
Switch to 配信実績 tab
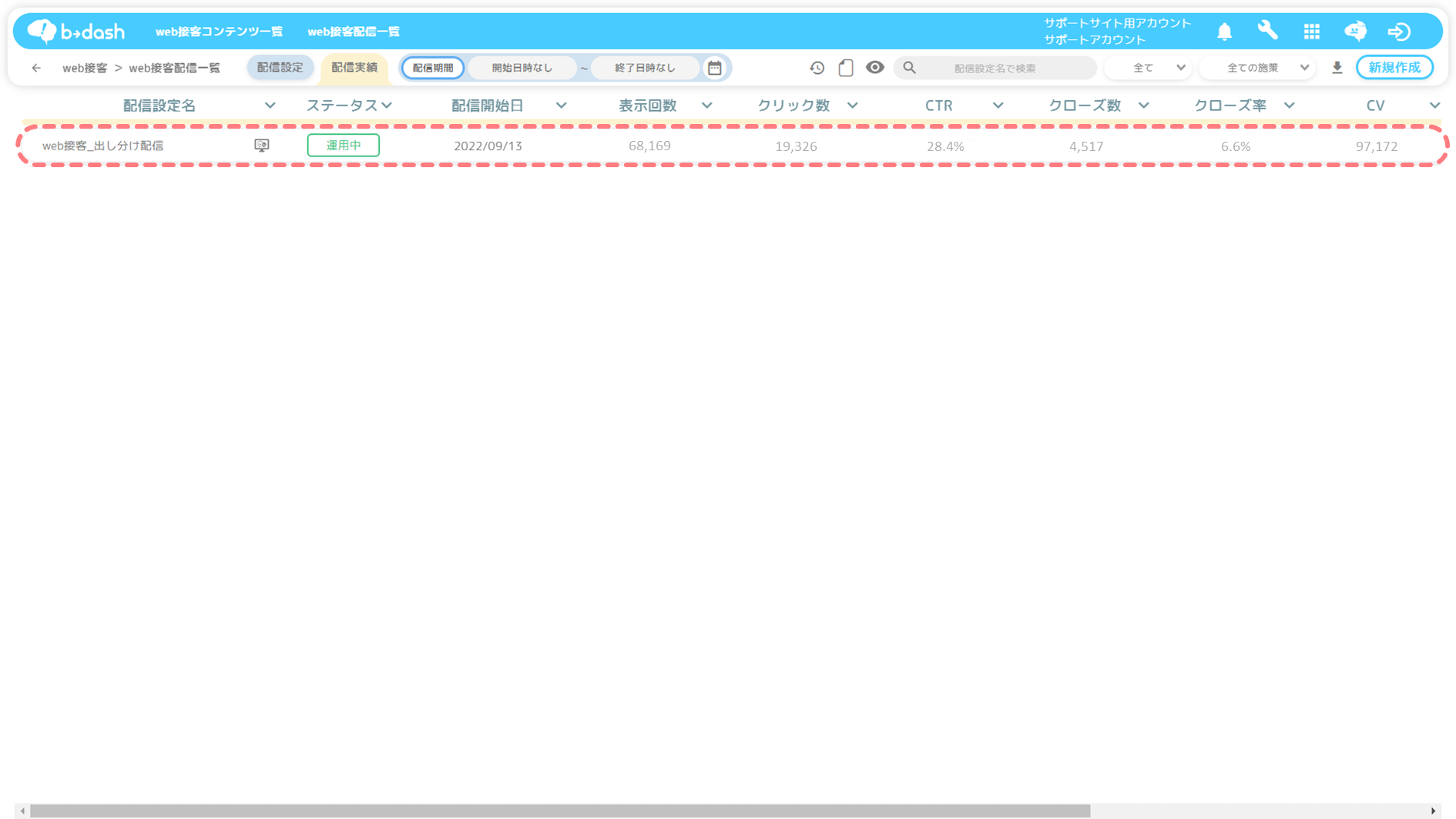354,68
